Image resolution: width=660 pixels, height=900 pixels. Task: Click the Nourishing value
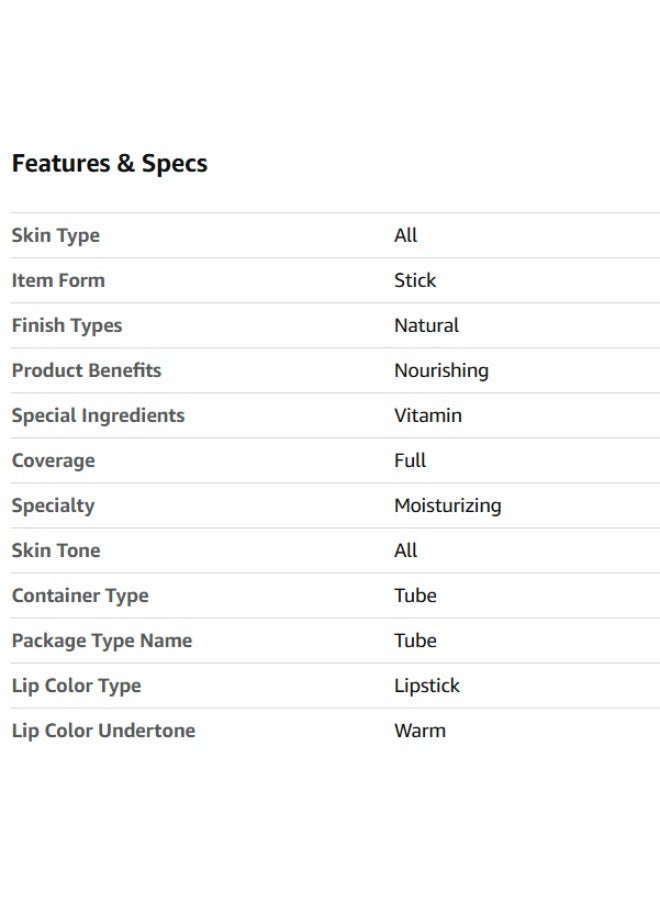pyautogui.click(x=441, y=371)
